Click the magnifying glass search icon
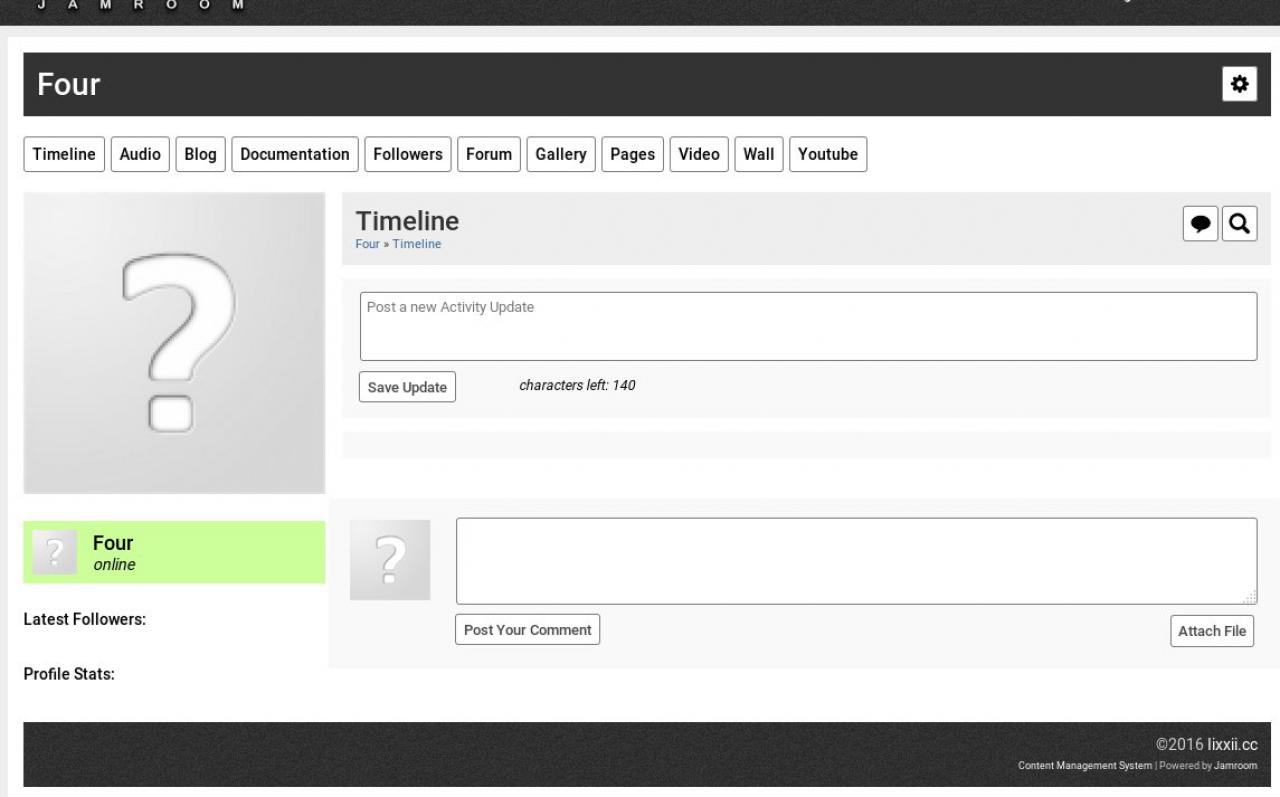 pos(1239,224)
